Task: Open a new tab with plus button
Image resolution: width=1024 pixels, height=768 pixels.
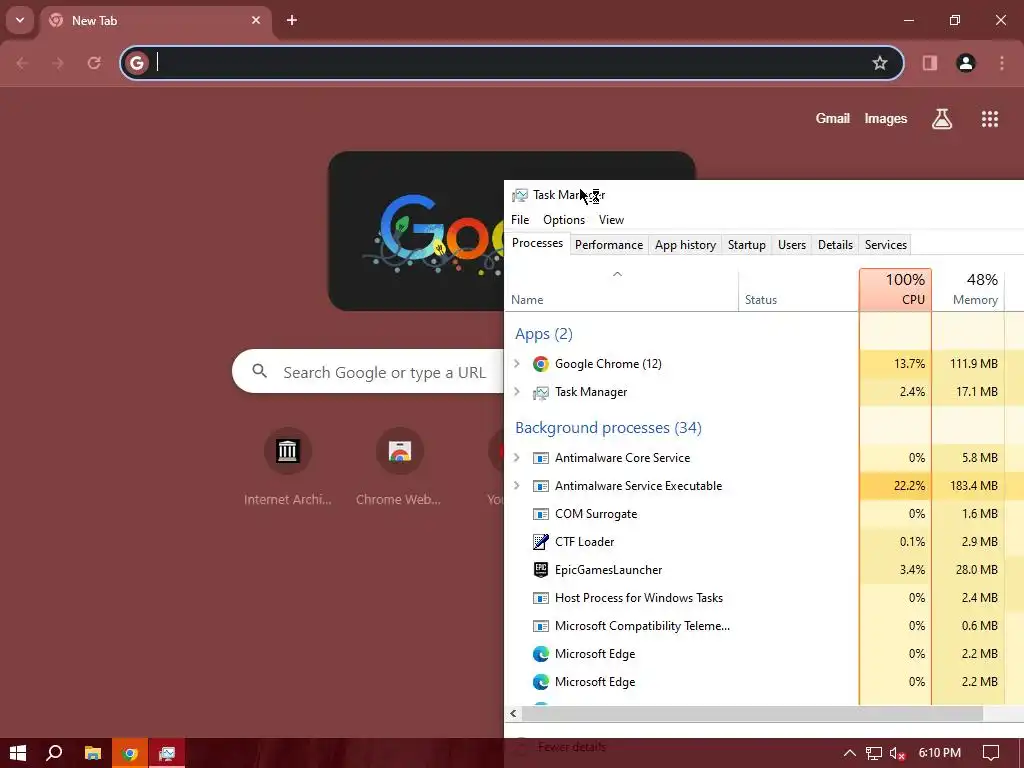Action: tap(292, 20)
